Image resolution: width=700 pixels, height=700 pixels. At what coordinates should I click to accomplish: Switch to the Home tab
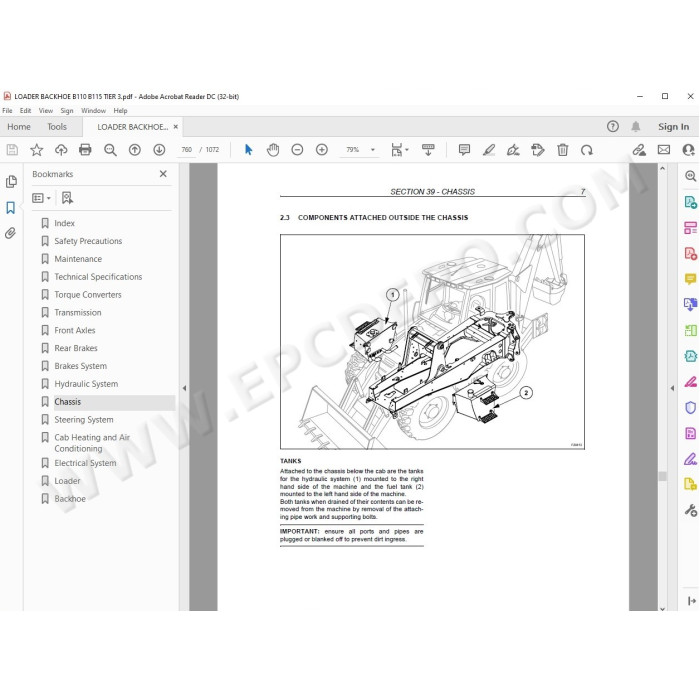click(x=19, y=127)
